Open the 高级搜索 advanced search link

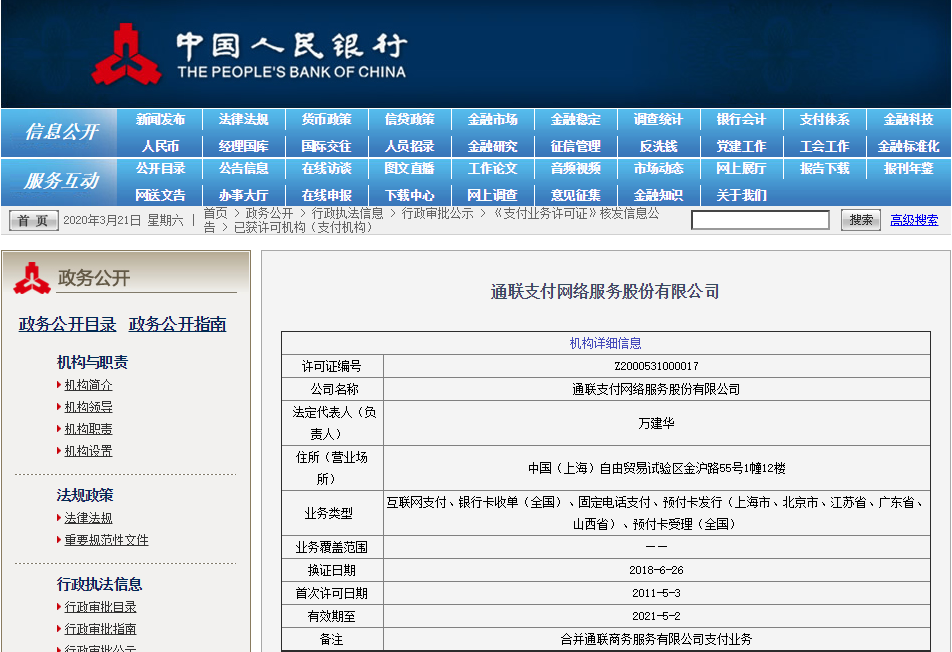(914, 220)
